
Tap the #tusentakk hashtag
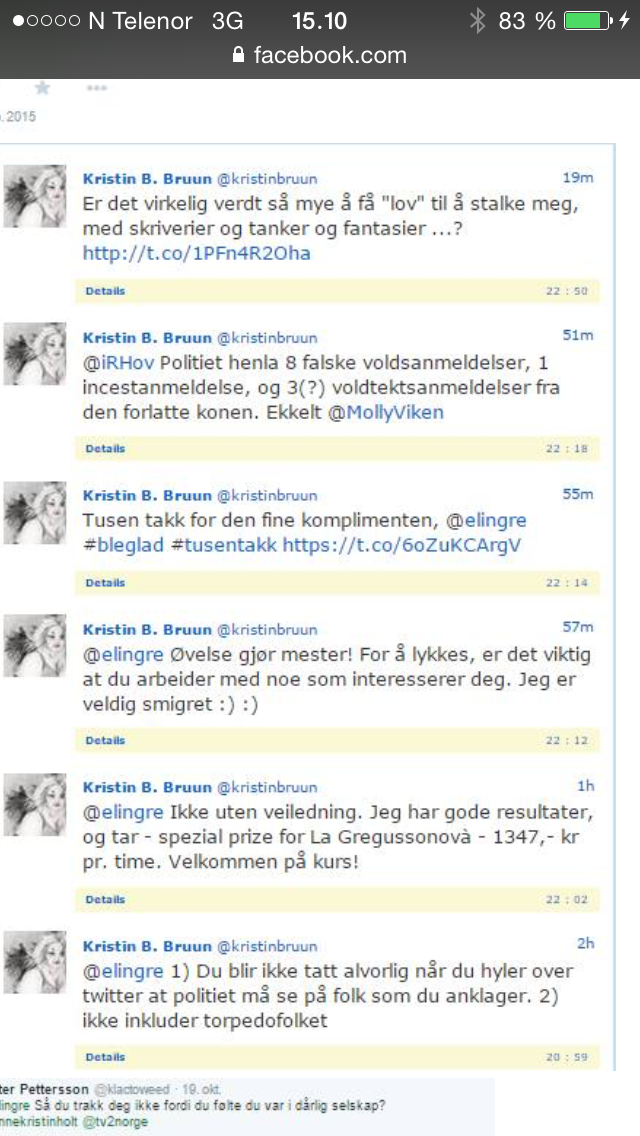pyautogui.click(x=223, y=544)
